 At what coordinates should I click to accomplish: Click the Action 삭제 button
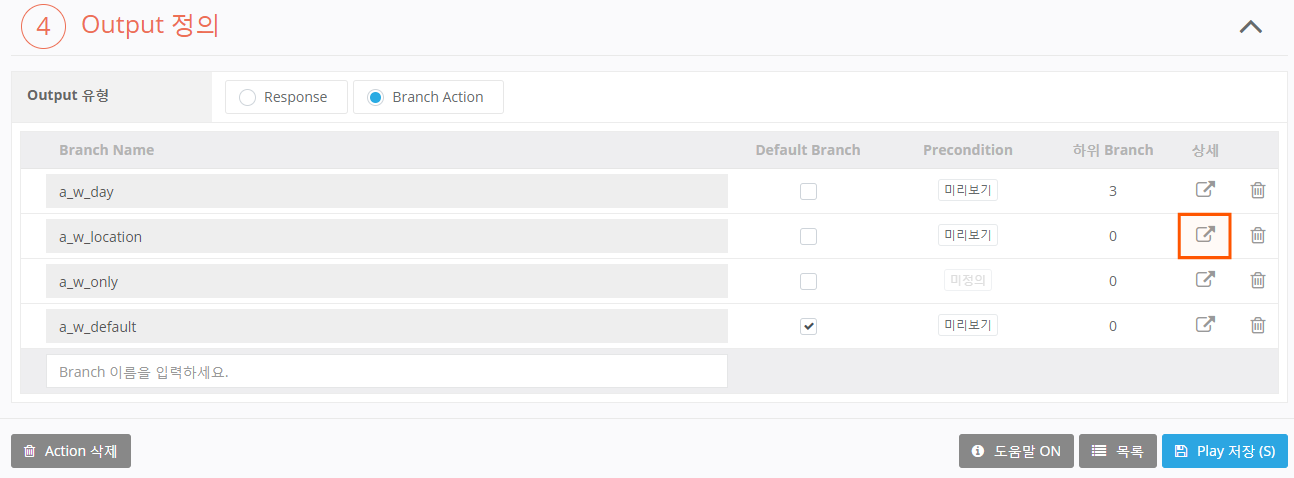point(71,451)
